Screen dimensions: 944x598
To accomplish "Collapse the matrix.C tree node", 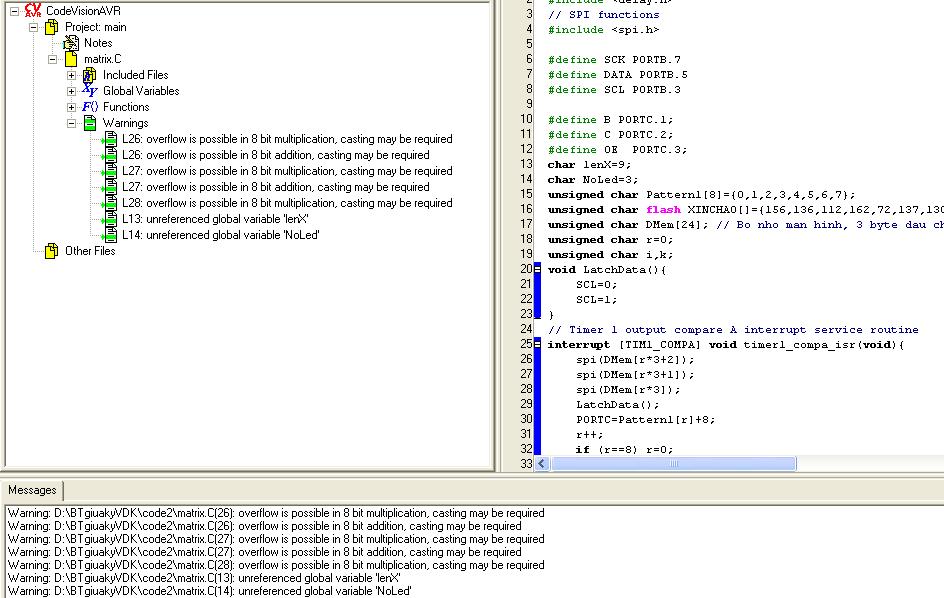I will coord(52,59).
